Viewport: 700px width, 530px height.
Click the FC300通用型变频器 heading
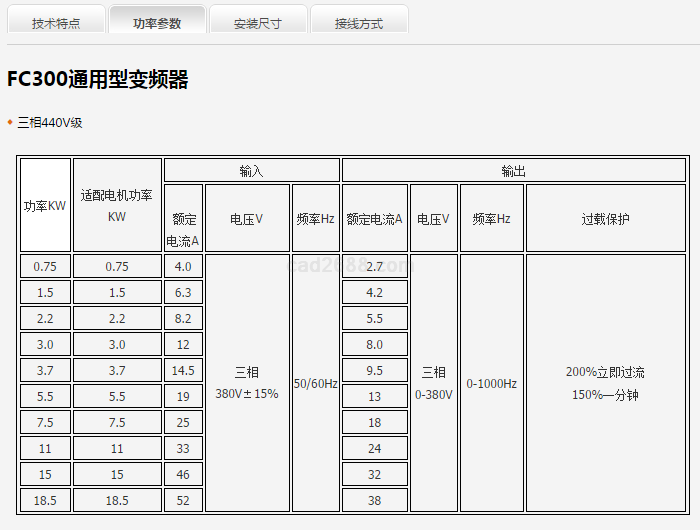(x=98, y=80)
